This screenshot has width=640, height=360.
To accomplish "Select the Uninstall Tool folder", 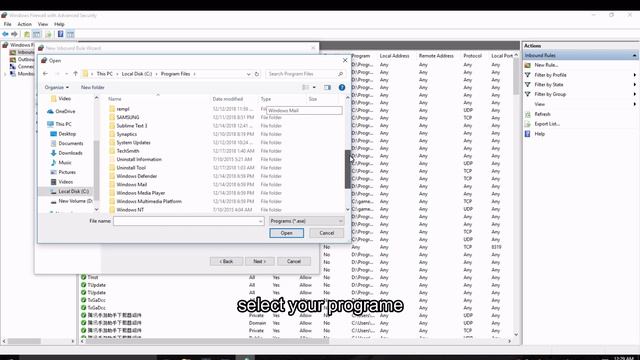I will 131,168.
